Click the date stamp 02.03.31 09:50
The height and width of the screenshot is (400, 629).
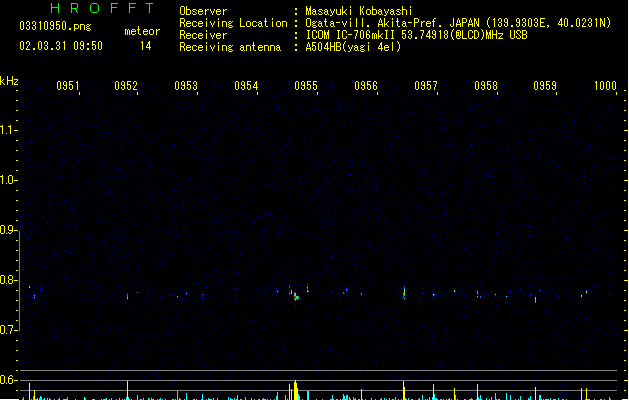coord(61,46)
